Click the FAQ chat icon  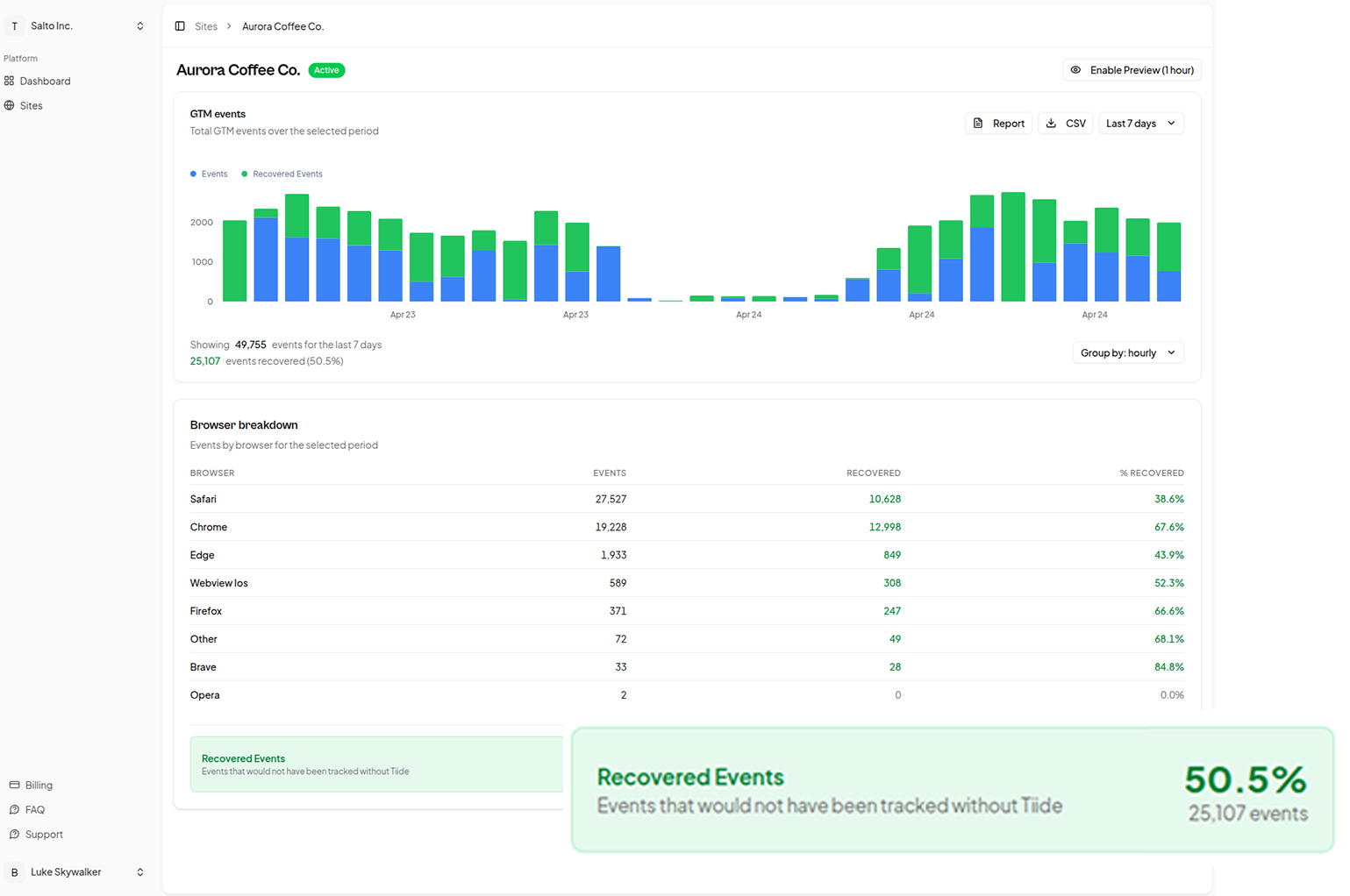(x=14, y=809)
